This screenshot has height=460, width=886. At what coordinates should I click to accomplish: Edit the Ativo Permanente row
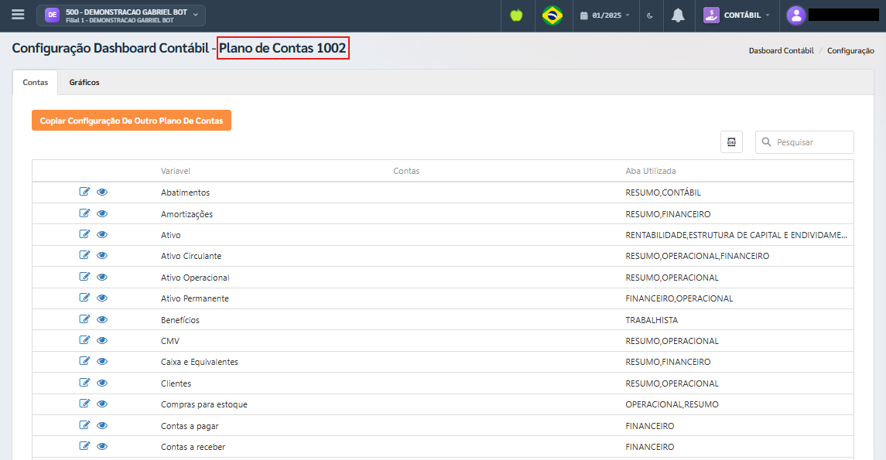coord(84,297)
